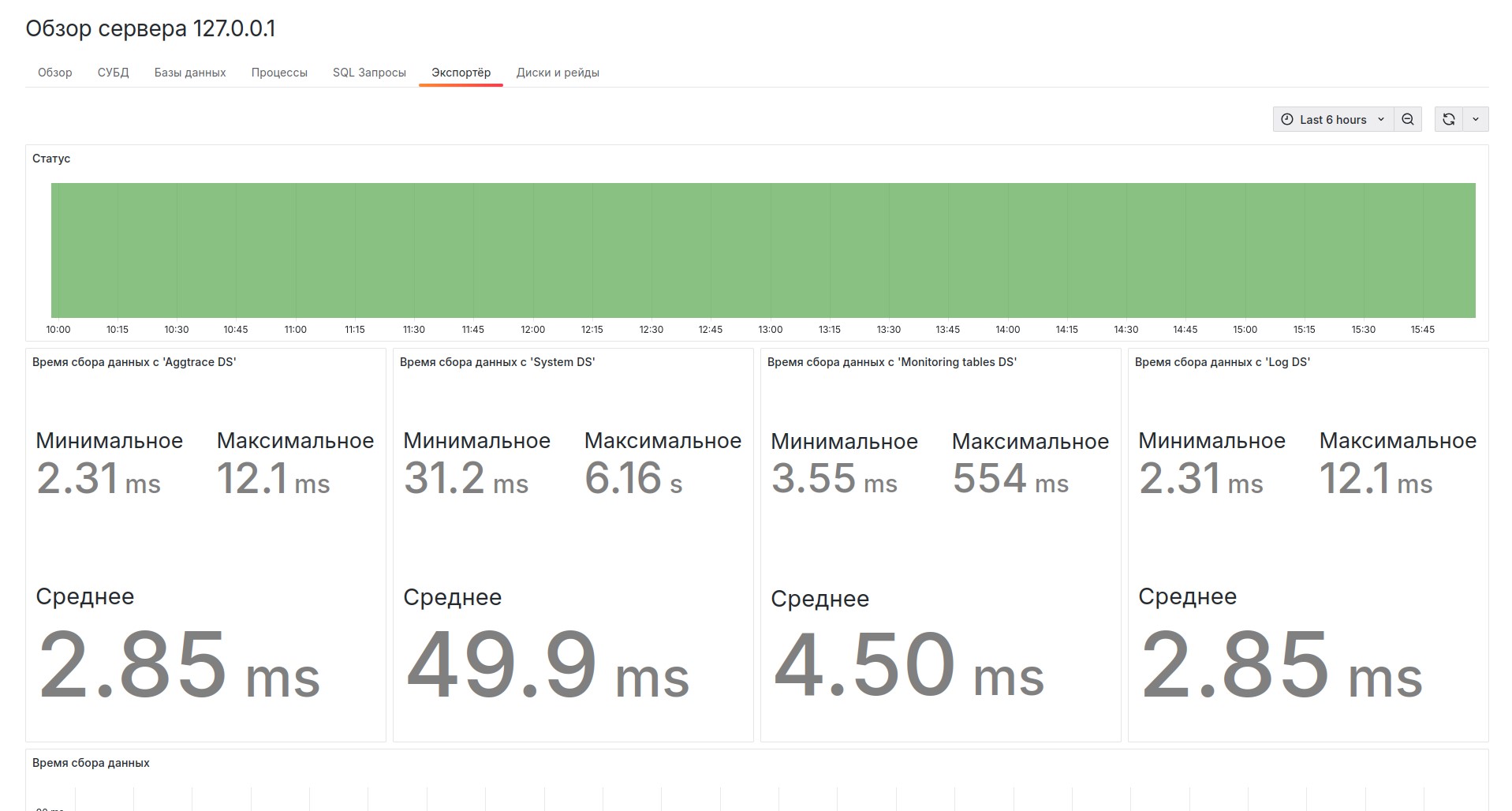Open the 'Last 6 hours' time picker
This screenshot has width=1512, height=811.
[x=1332, y=119]
